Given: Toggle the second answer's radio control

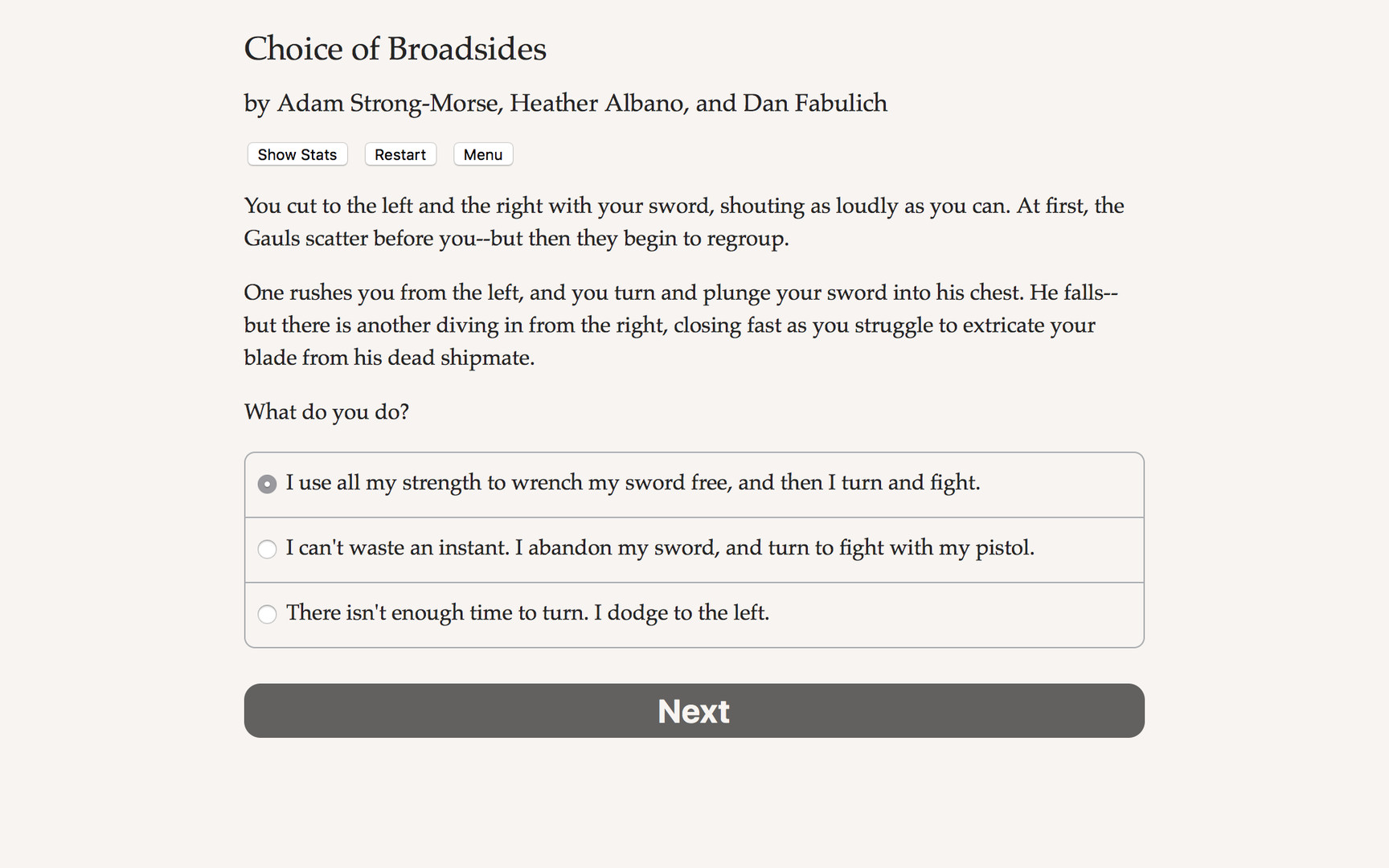Looking at the screenshot, I should 267,550.
